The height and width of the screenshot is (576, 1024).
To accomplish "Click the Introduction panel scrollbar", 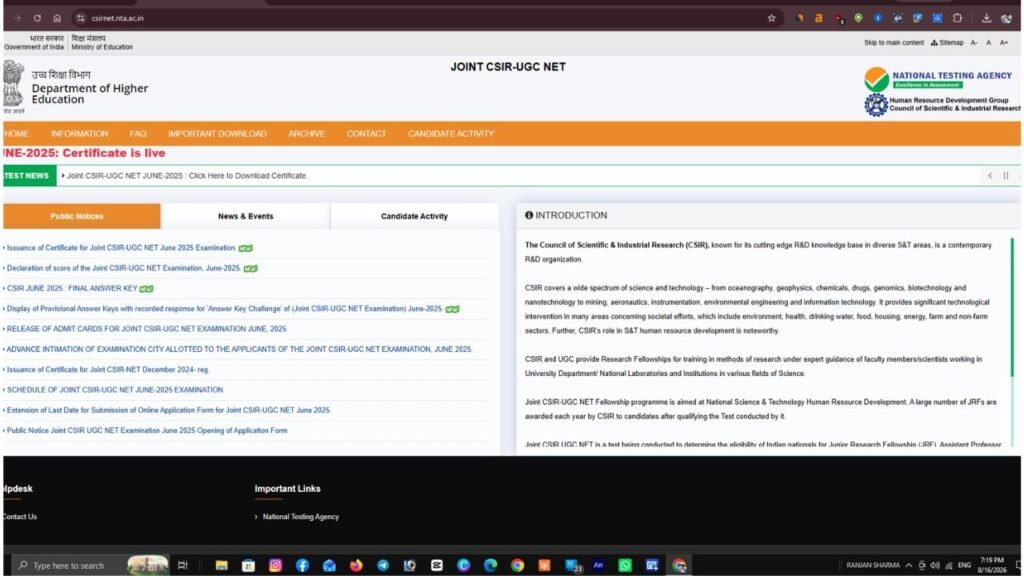I will tap(1012, 307).
